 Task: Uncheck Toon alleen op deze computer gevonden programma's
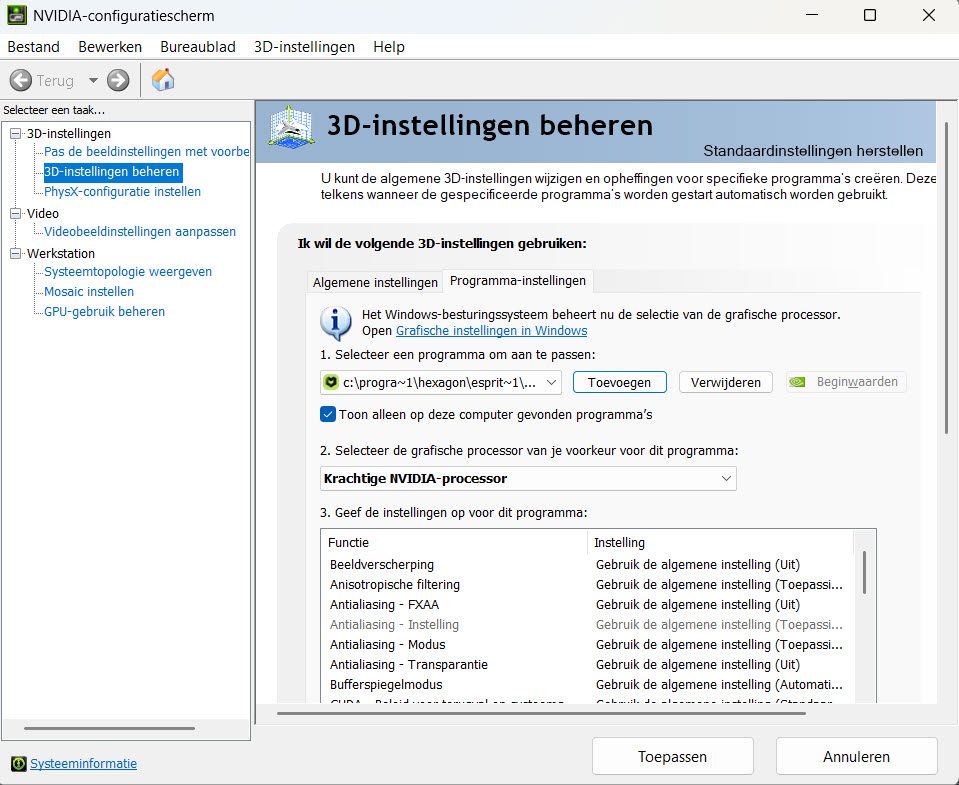click(328, 415)
